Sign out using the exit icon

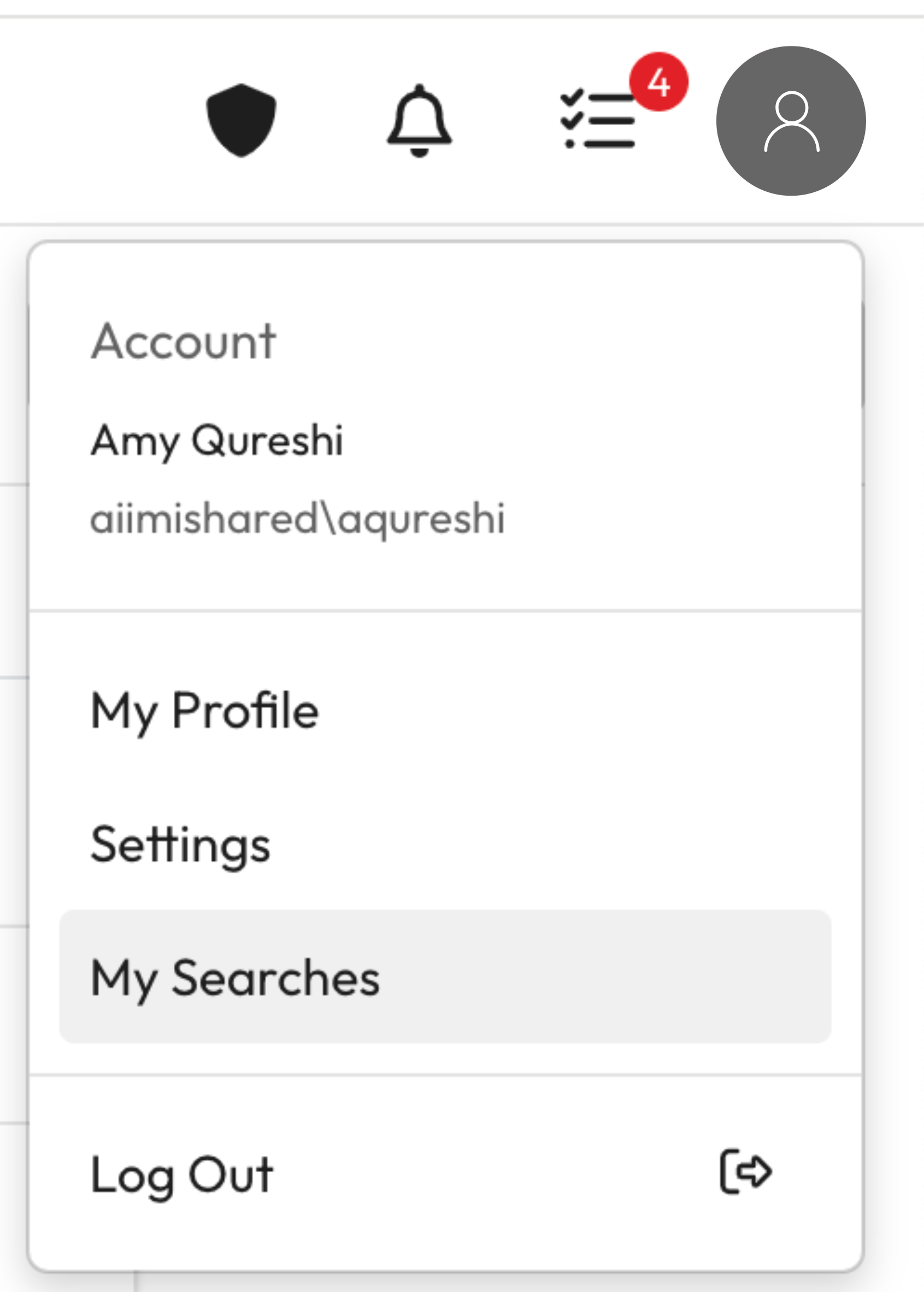tap(745, 1171)
